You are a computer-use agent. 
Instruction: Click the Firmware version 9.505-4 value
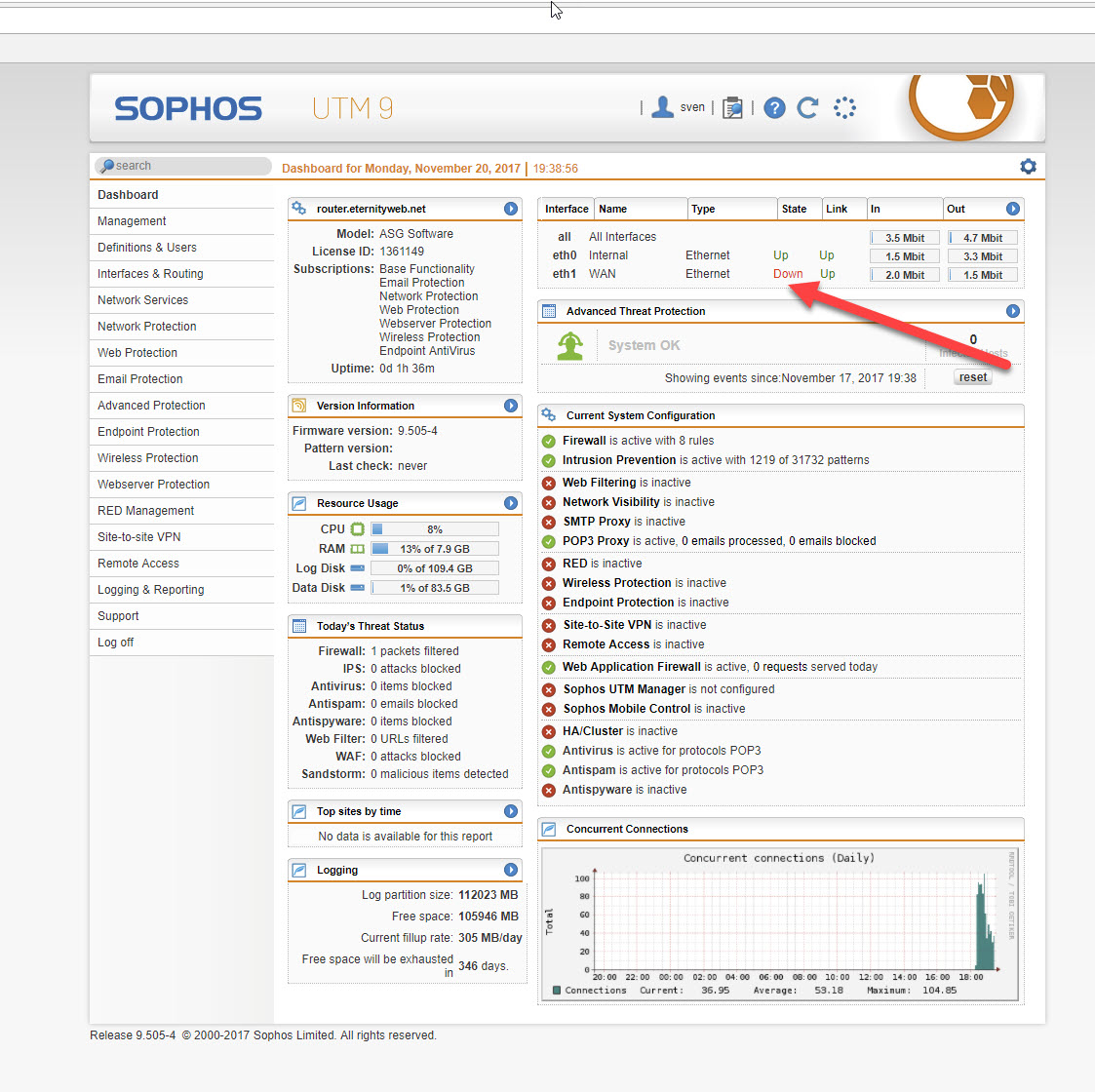417,431
